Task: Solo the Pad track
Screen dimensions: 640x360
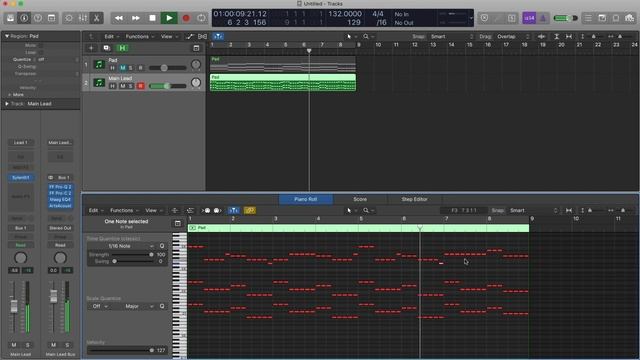Action: (x=131, y=68)
